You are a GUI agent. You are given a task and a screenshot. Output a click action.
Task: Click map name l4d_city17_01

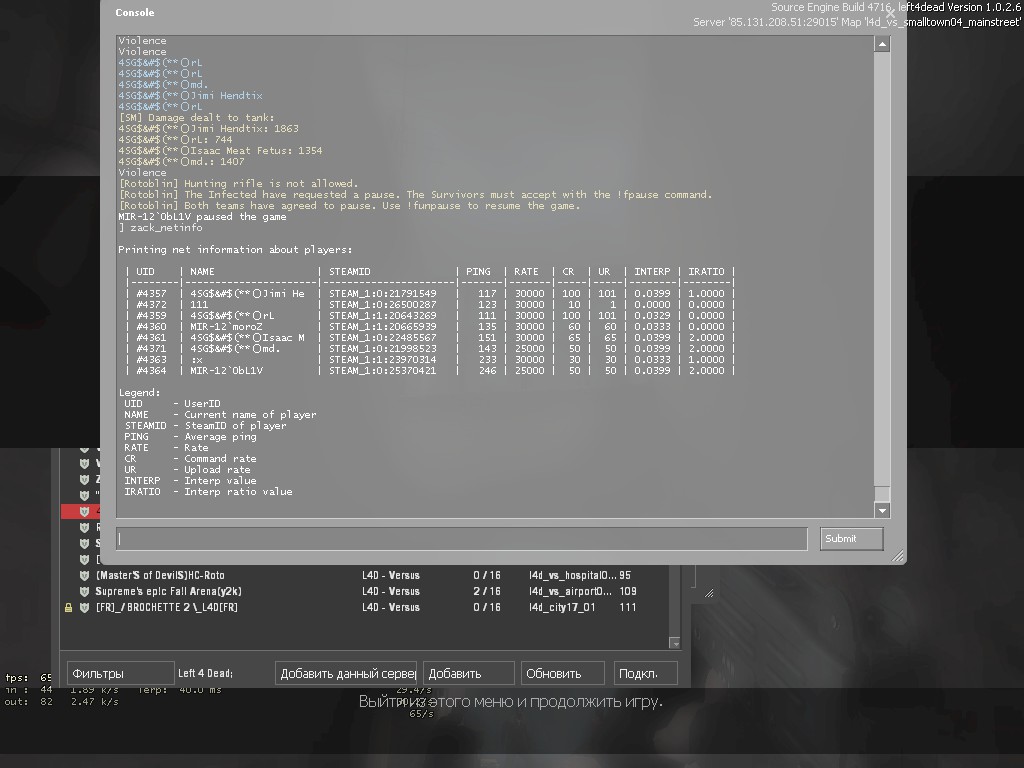pyautogui.click(x=562, y=607)
